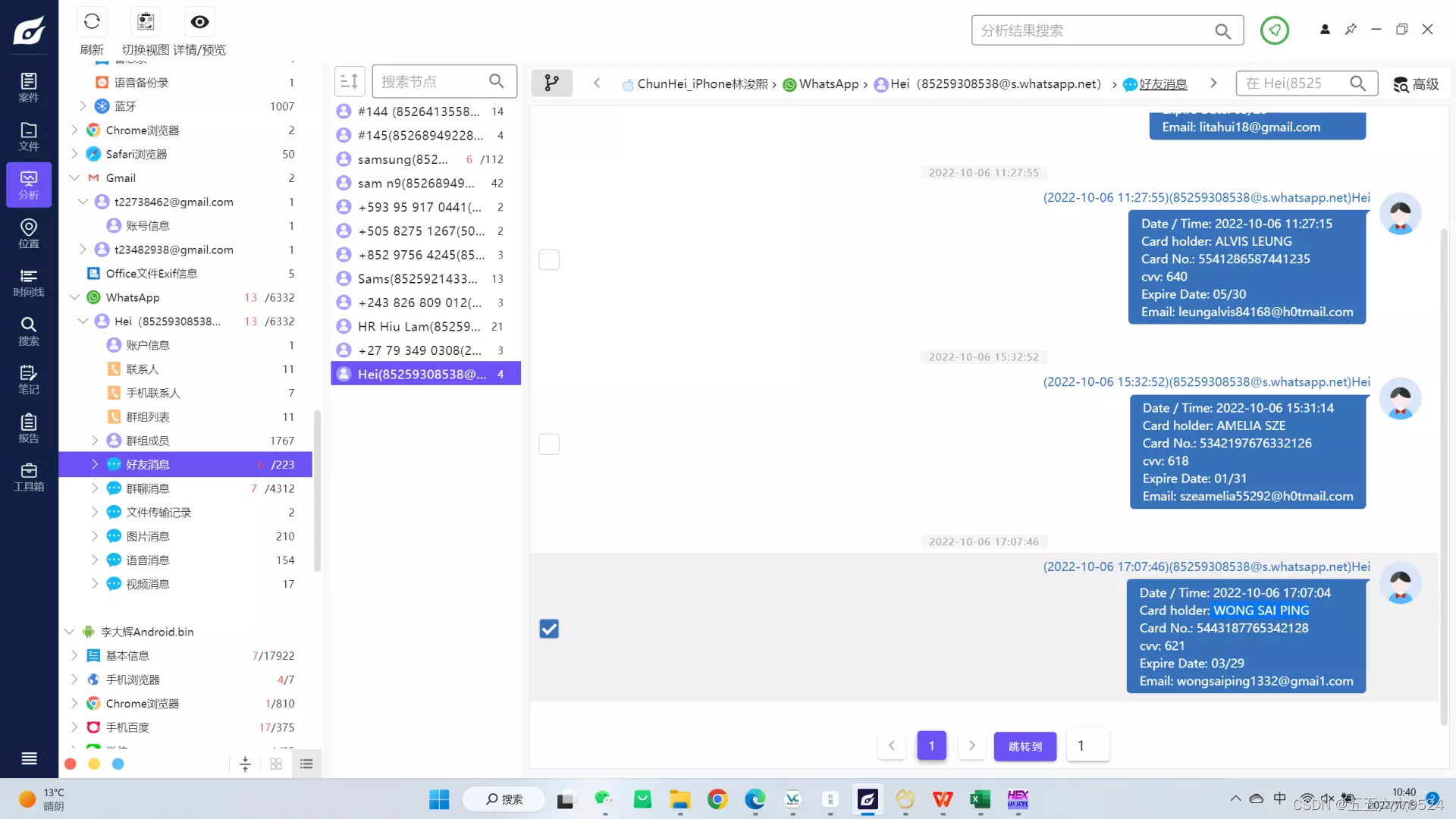Expand the Chrome浏览器 node under Safari
Viewport: 1456px width, 819px height.
(74, 130)
